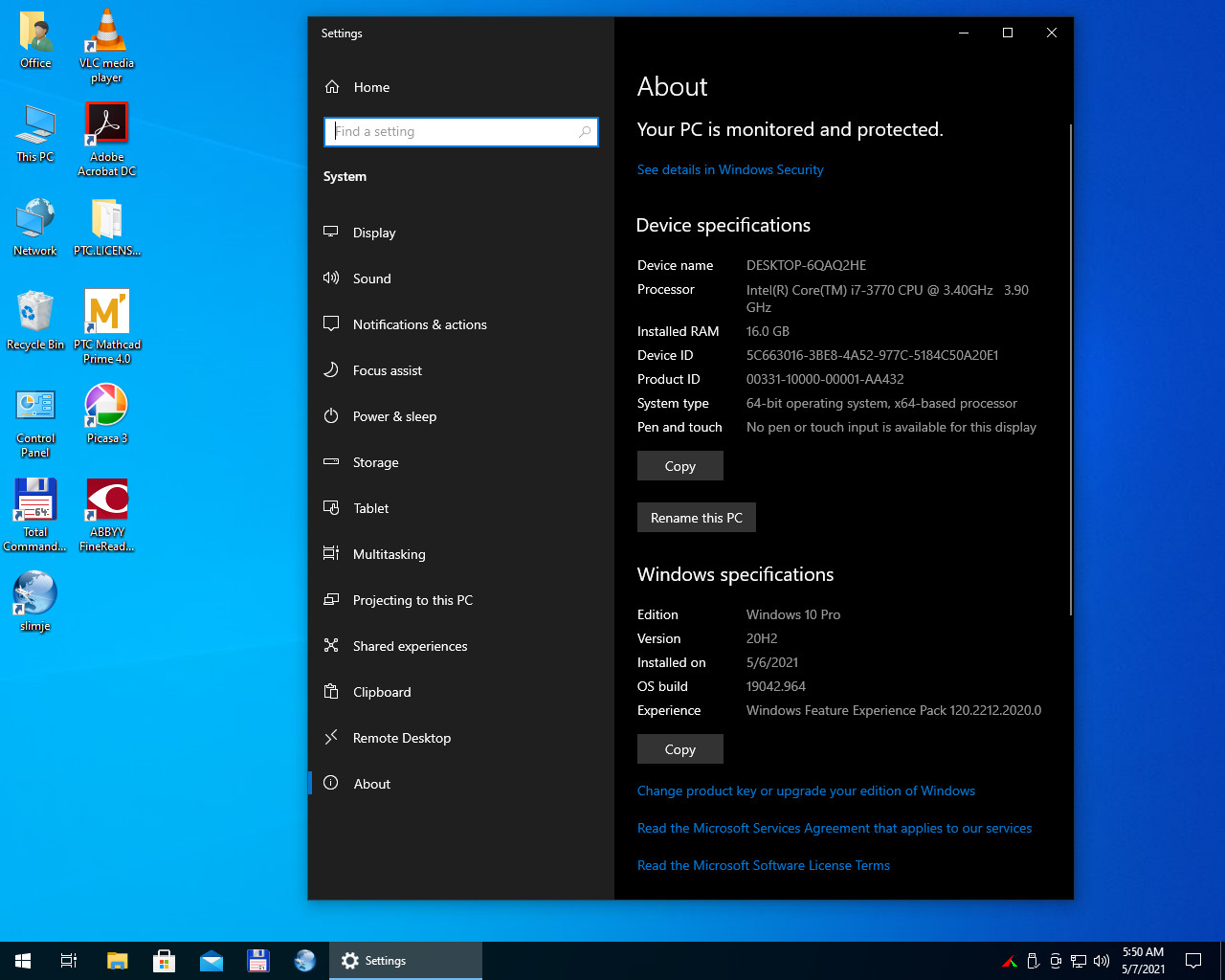Image resolution: width=1225 pixels, height=980 pixels.
Task: Select Focus assist moon icon
Action: click(331, 370)
